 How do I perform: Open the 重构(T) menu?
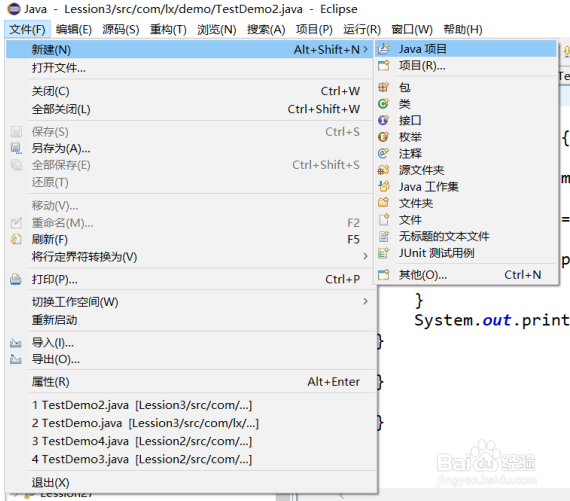168,29
